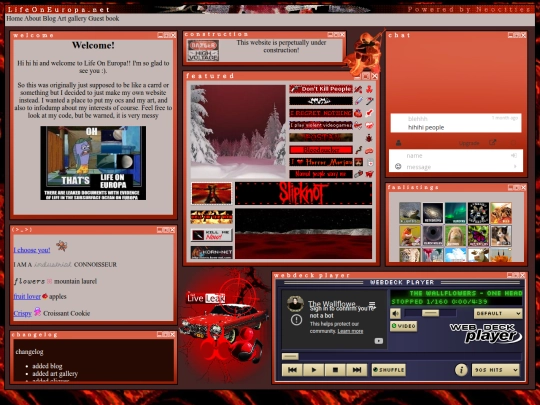The width and height of the screenshot is (540, 405).
Task: Click the Danger High Voltage sign
Action: (x=203, y=50)
